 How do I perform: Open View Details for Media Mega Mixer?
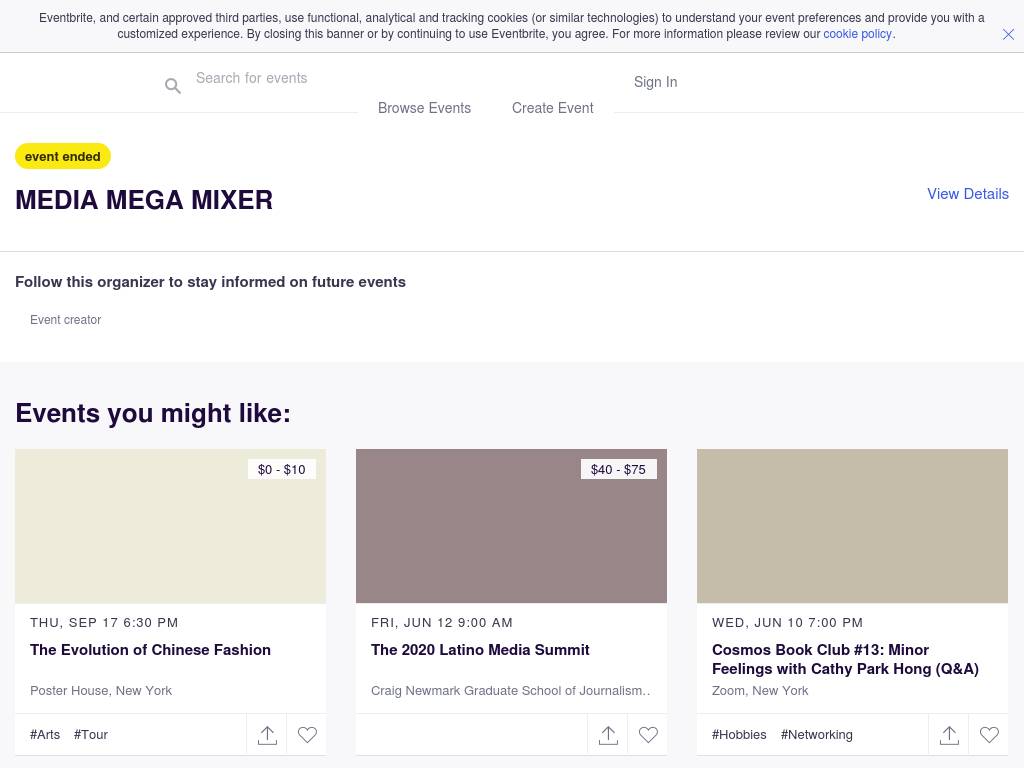(967, 194)
